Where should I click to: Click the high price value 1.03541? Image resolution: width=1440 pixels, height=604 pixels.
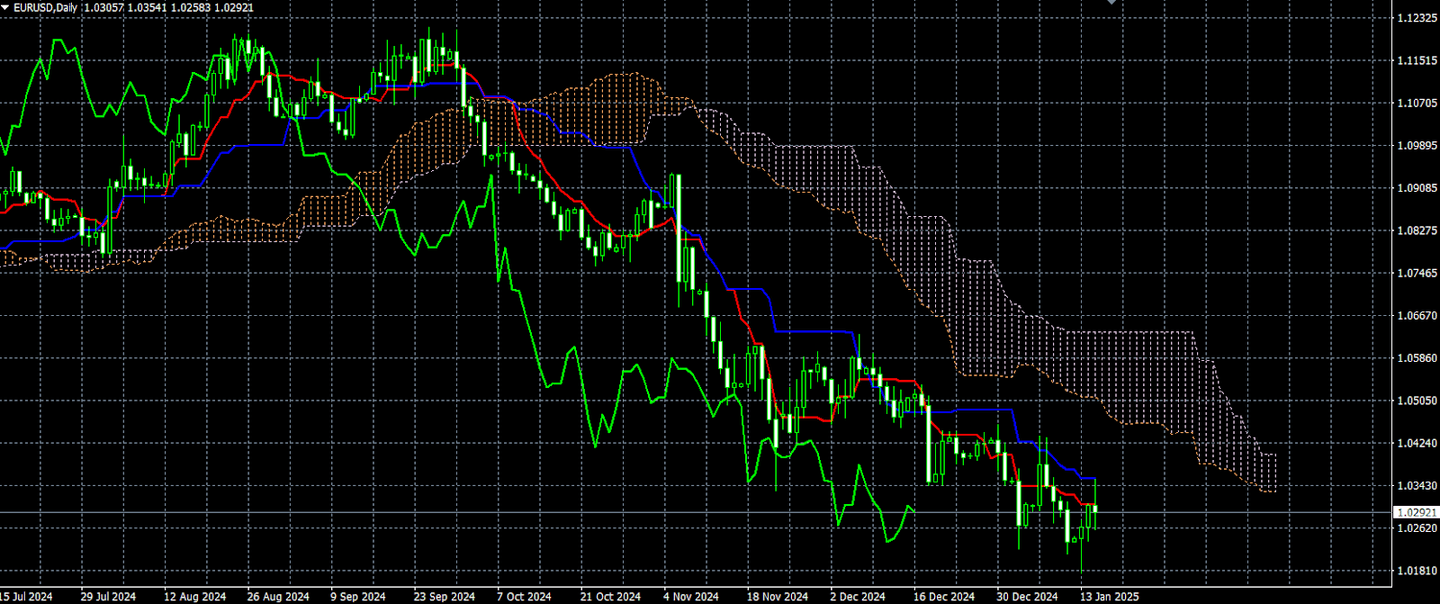click(x=146, y=7)
